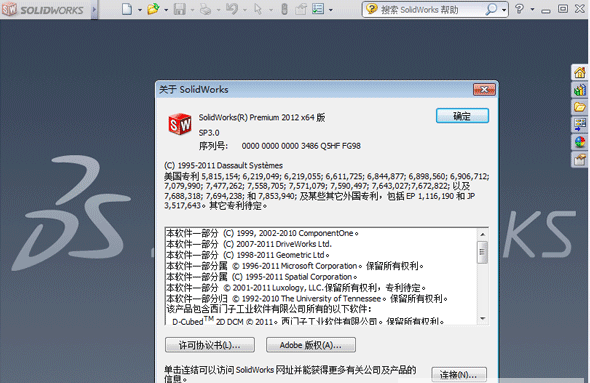The height and width of the screenshot is (383, 590).
Task: Click the Undo arrow icon
Action: [x=232, y=9]
